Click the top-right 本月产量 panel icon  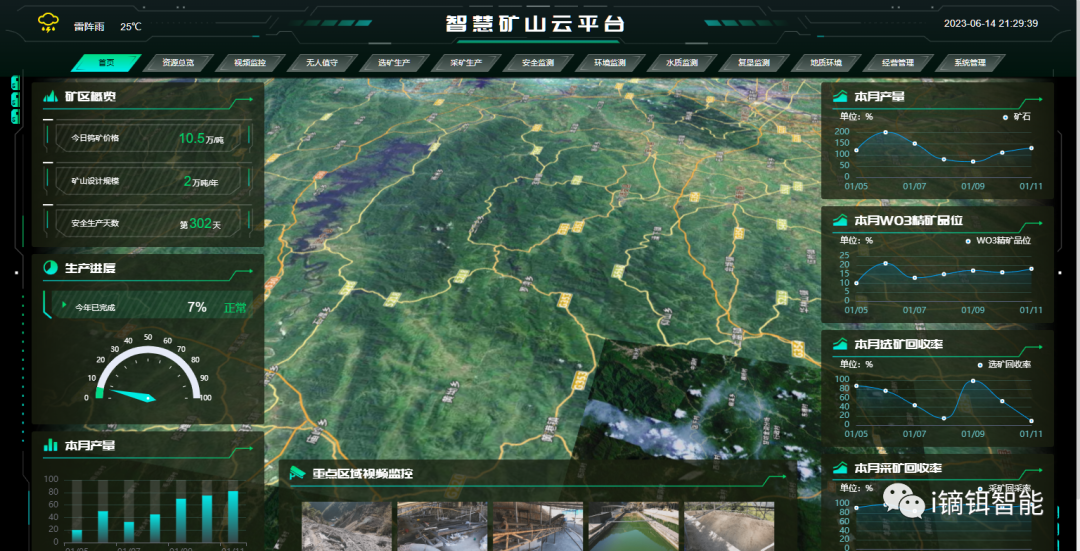(x=840, y=97)
